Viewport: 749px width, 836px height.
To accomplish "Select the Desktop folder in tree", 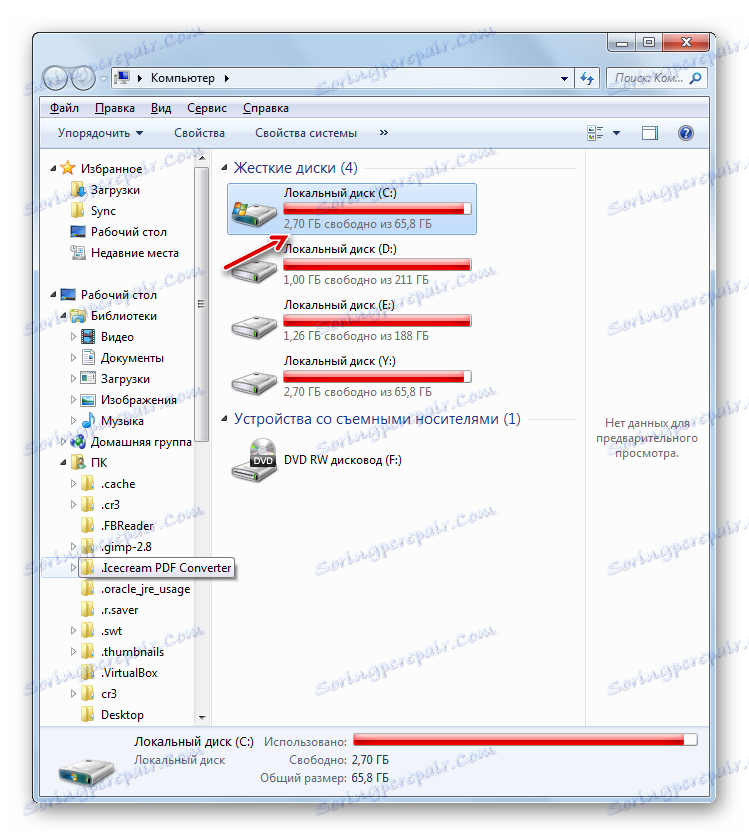I will [122, 715].
